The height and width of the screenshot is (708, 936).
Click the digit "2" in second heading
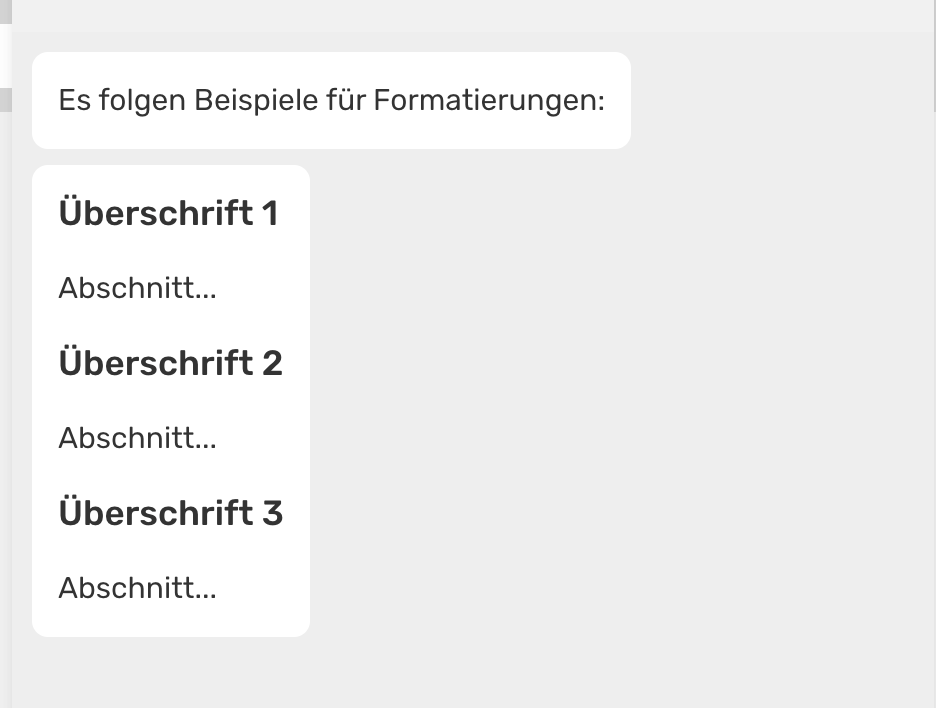pyautogui.click(x=271, y=363)
